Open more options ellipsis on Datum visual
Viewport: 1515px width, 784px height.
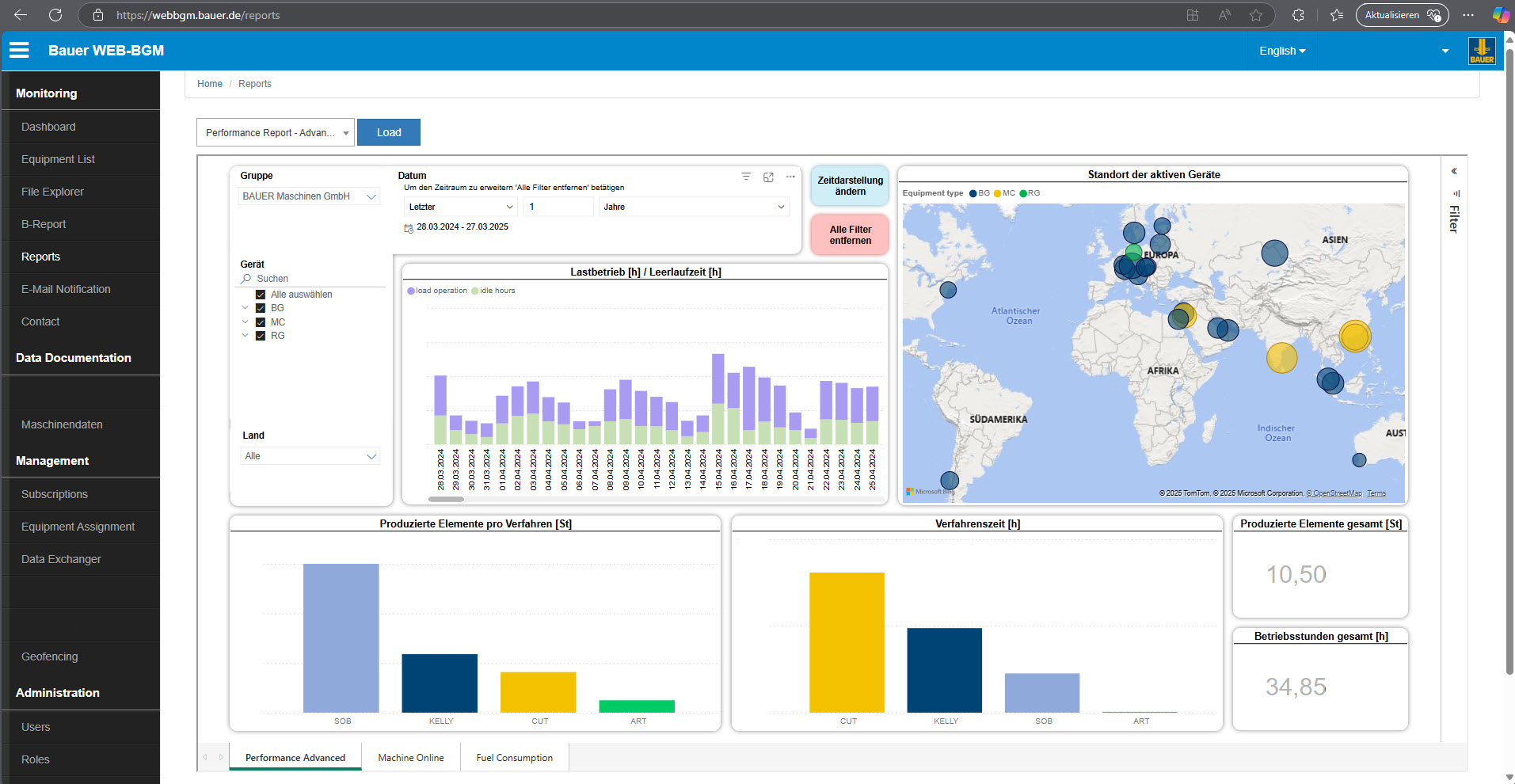(x=790, y=177)
